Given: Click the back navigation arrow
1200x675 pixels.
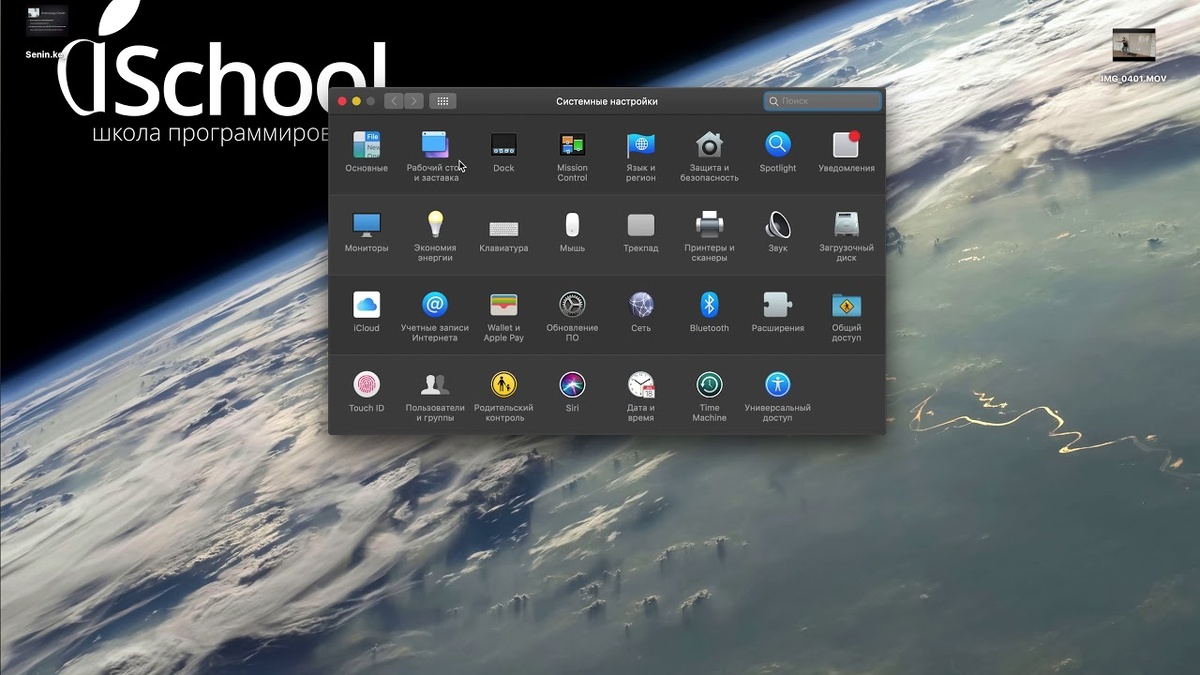Looking at the screenshot, I should (x=393, y=101).
